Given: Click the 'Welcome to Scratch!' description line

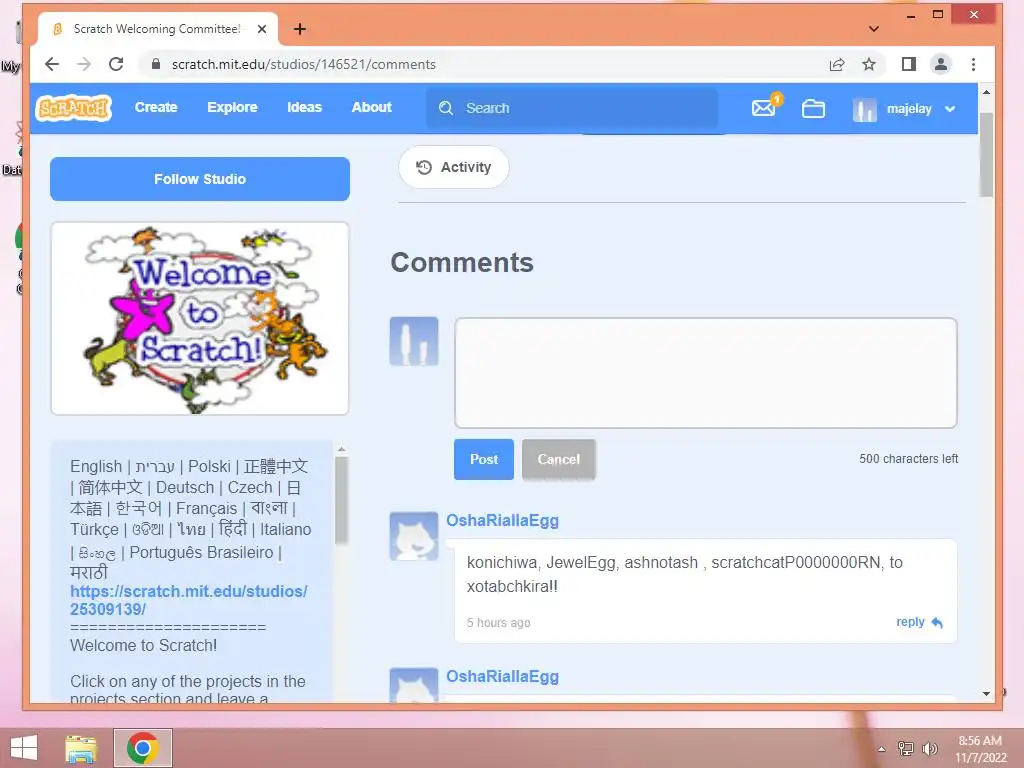Looking at the screenshot, I should tap(144, 645).
